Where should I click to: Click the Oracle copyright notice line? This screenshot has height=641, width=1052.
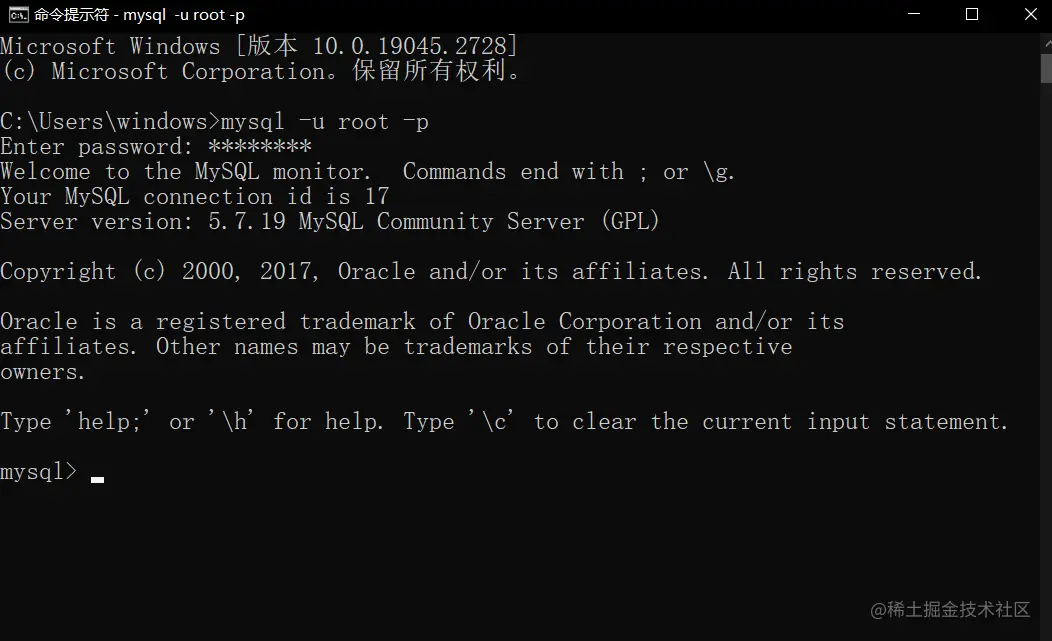click(490, 271)
